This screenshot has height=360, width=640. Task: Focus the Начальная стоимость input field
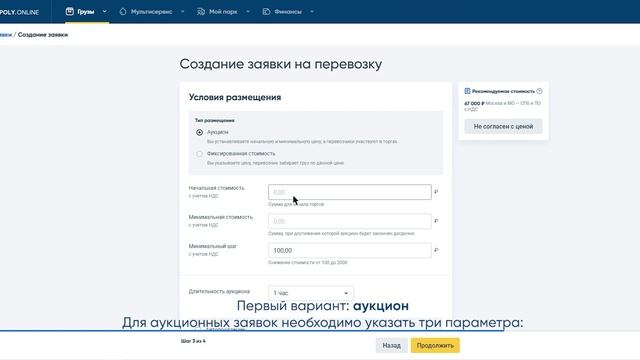coord(350,192)
